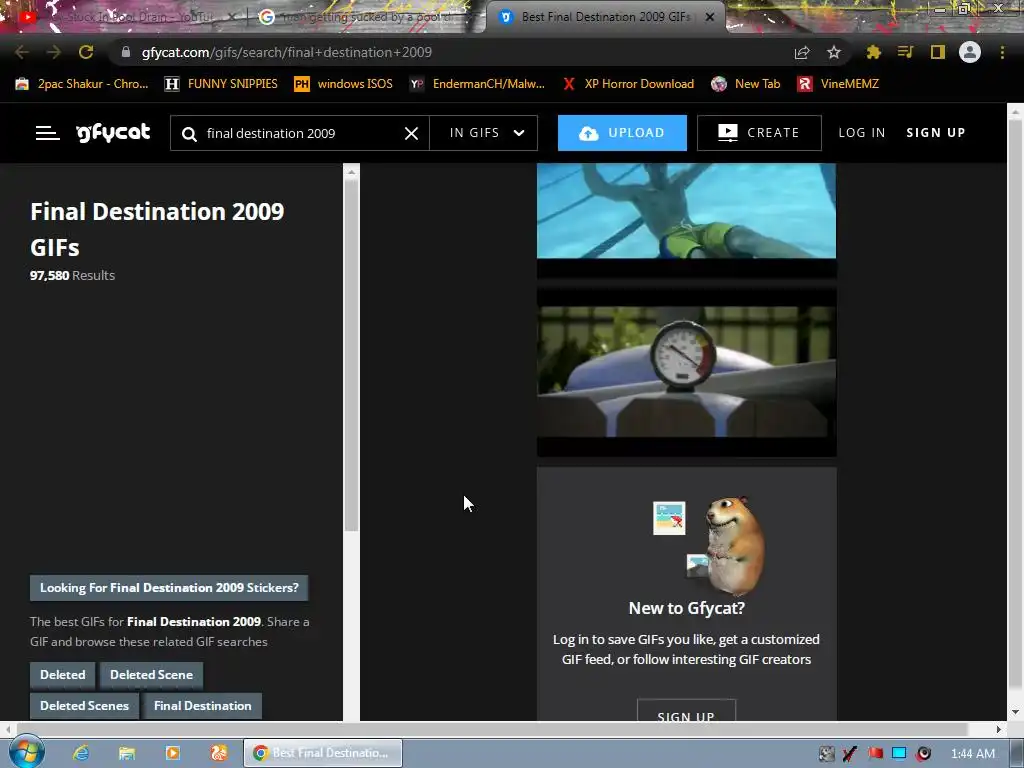The image size is (1024, 768).
Task: Launch Internet Explorer from the taskbar
Action: 81,753
